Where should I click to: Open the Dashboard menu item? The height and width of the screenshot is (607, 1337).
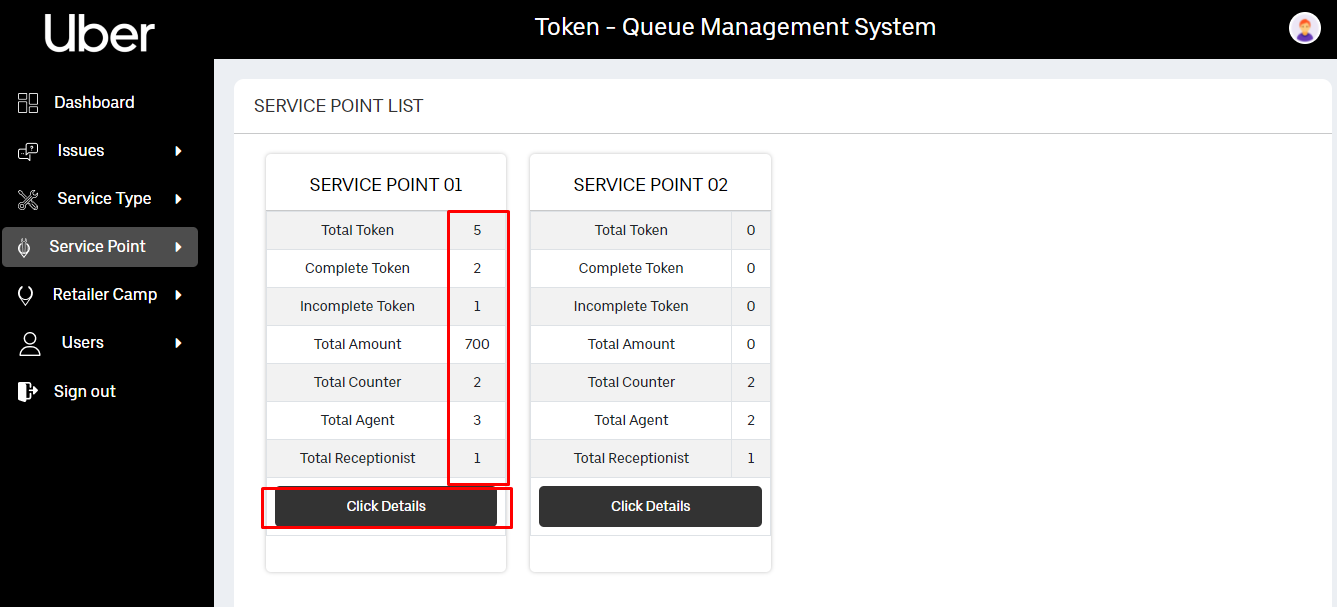click(x=94, y=103)
